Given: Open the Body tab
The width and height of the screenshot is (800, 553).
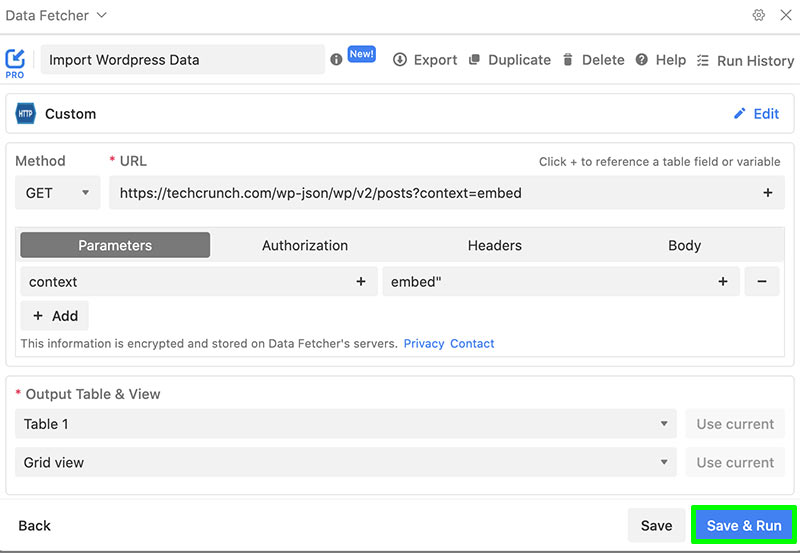Looking at the screenshot, I should pos(684,245).
